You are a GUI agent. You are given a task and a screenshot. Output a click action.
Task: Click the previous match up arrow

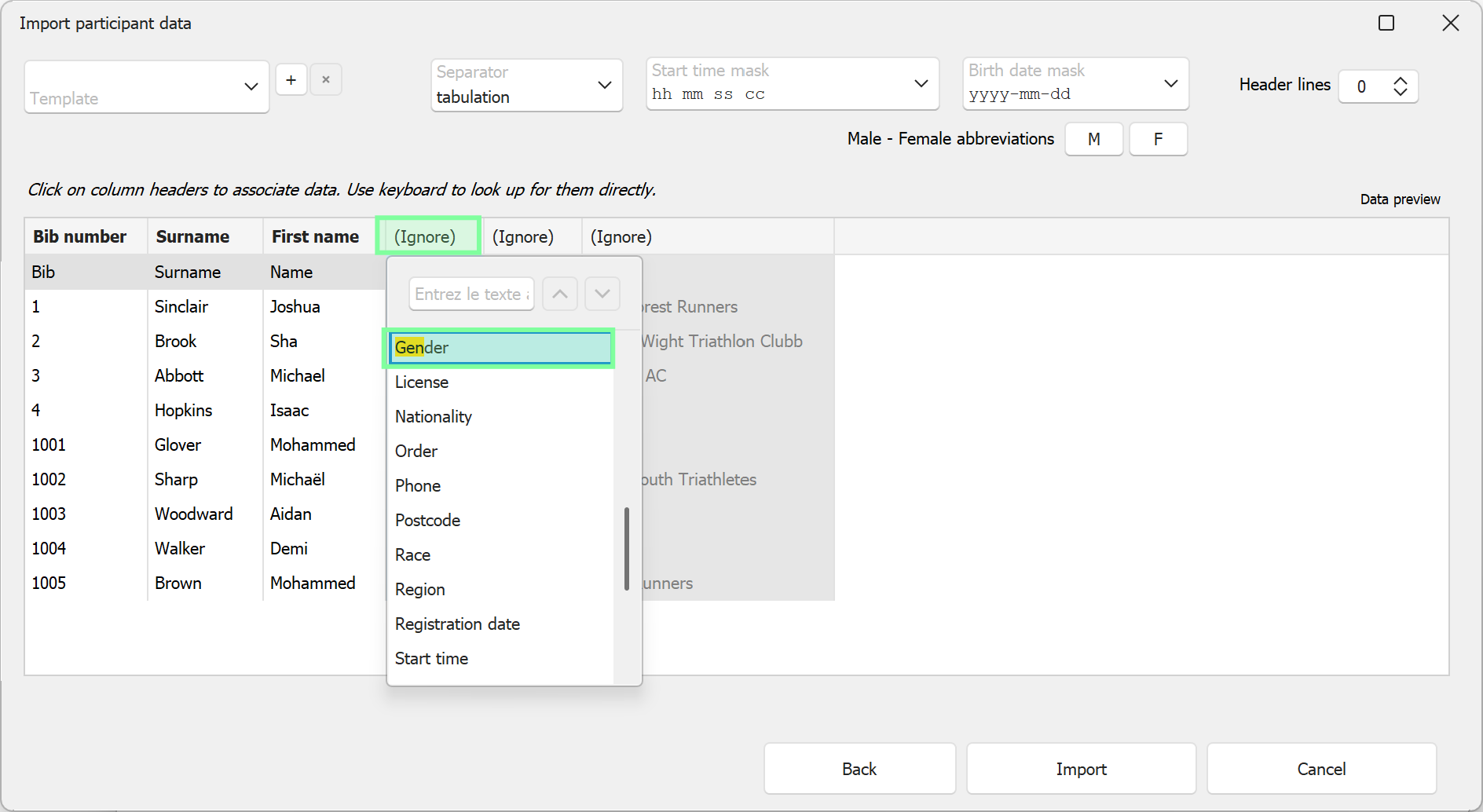[x=560, y=294]
